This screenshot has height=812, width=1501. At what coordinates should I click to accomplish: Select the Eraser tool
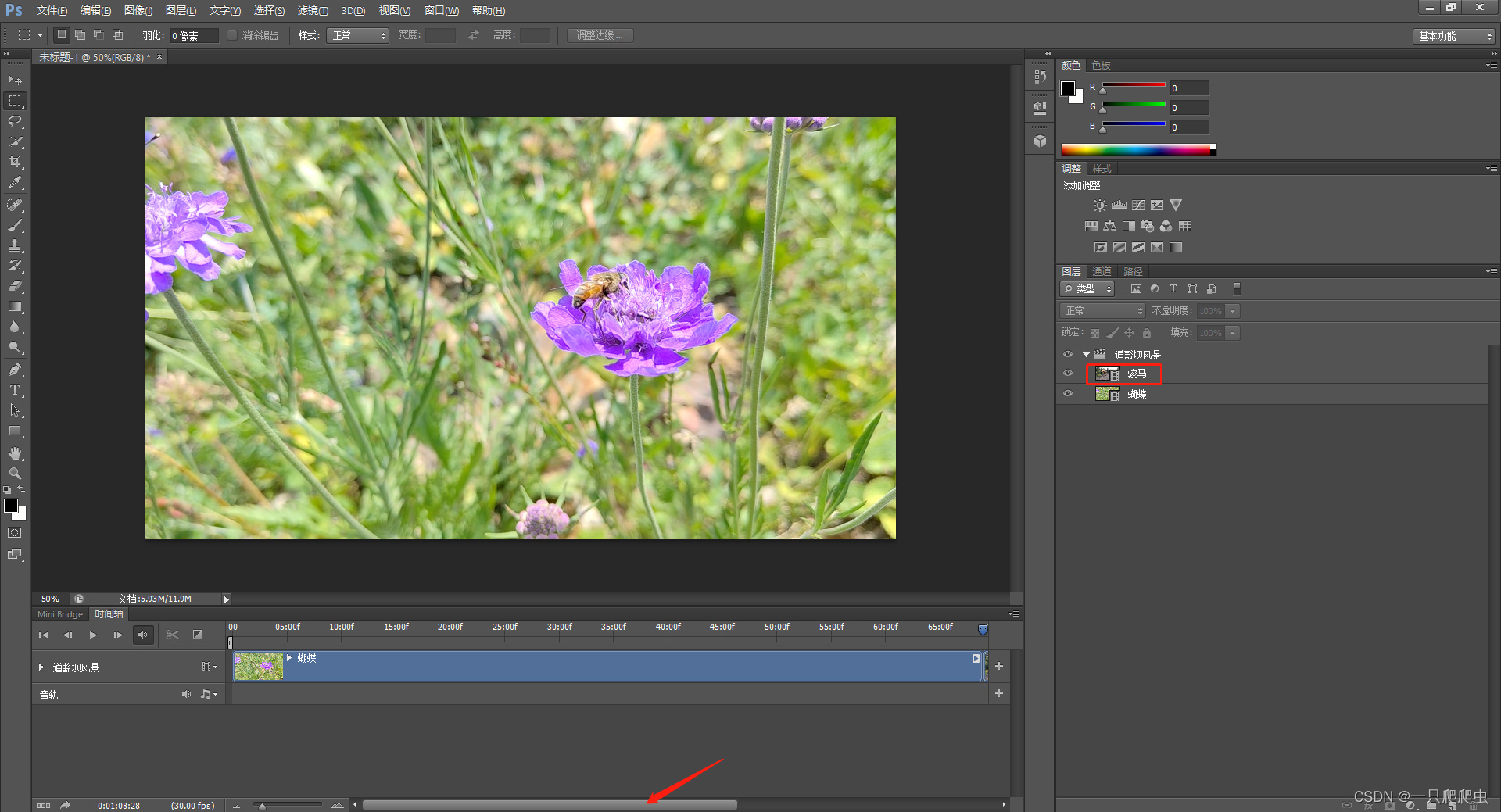point(15,286)
